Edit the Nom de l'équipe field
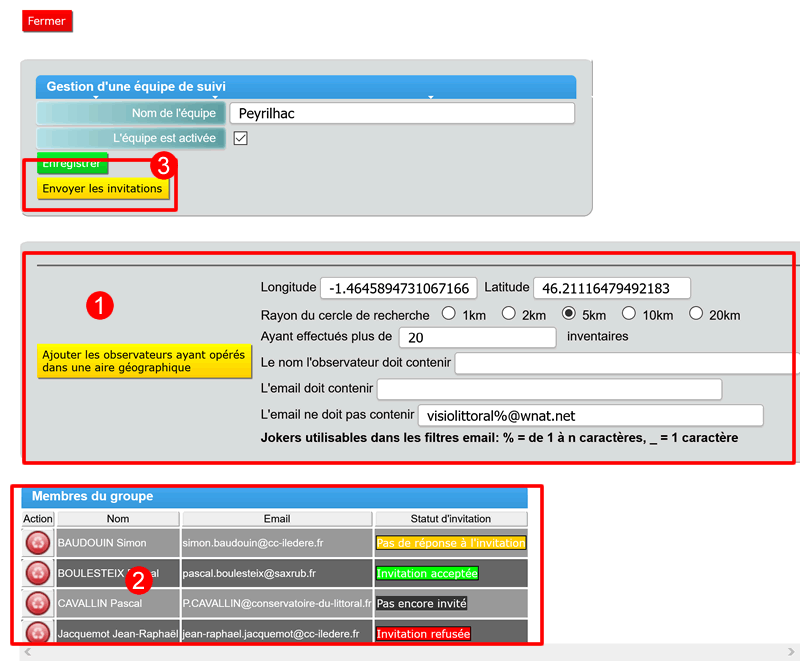Screen dimensions: 800x669 [402, 113]
